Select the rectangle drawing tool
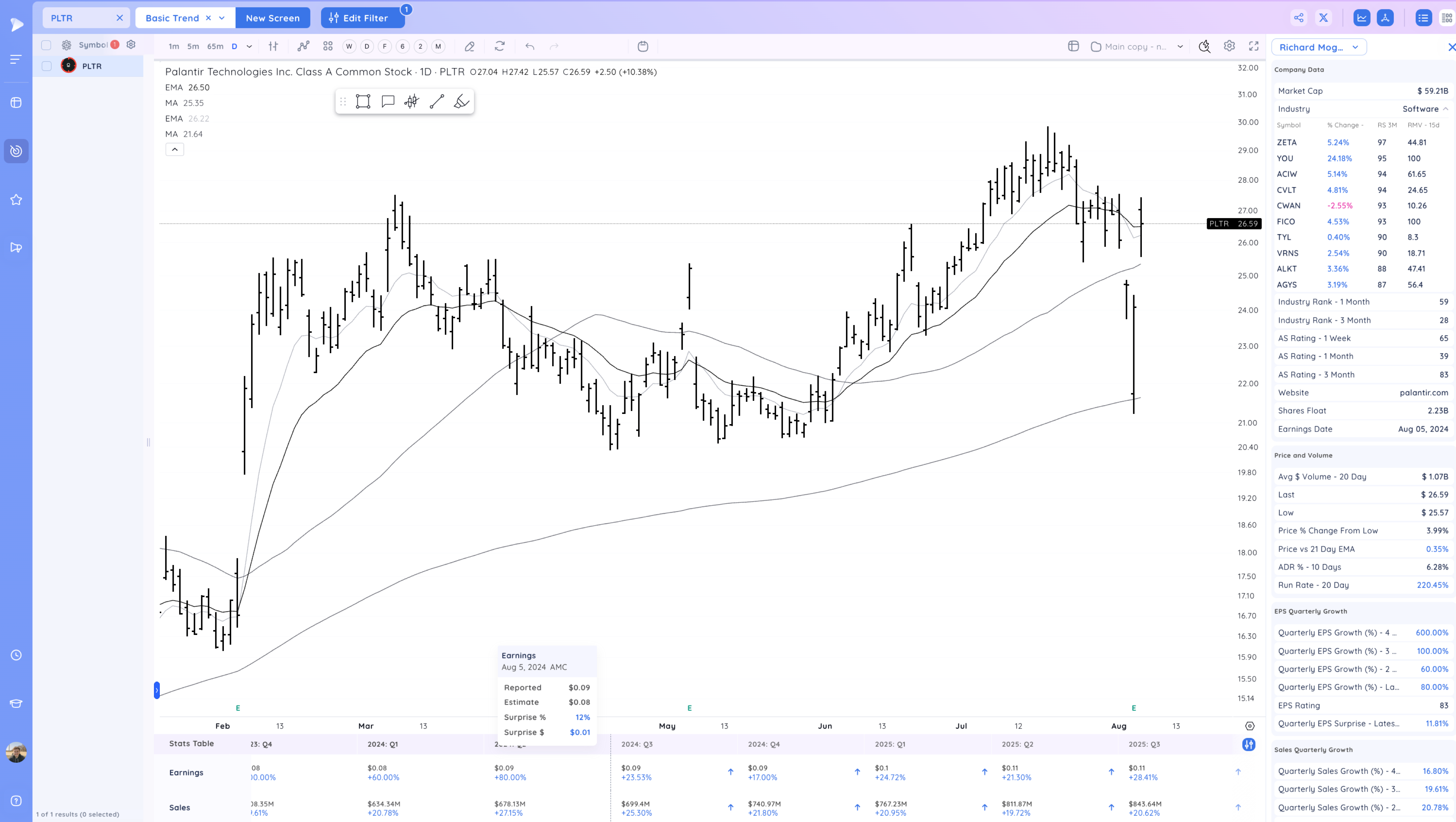Viewport: 1456px width, 822px height. pyautogui.click(x=363, y=102)
